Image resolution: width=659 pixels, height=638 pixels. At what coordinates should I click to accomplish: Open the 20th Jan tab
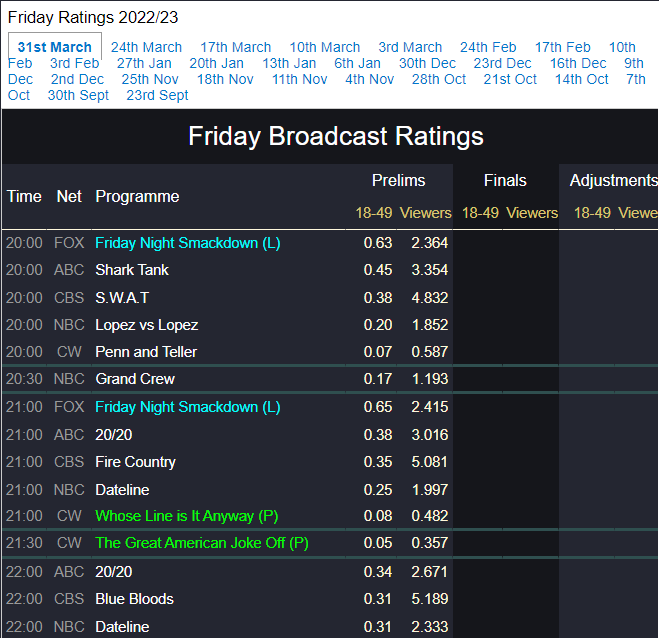point(216,63)
